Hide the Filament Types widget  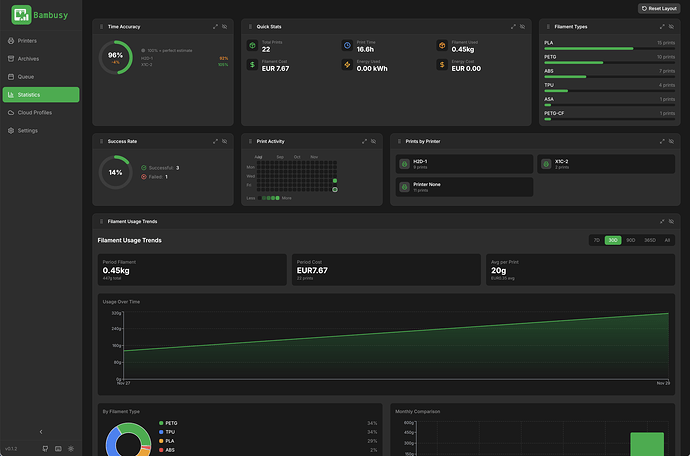[x=672, y=27]
